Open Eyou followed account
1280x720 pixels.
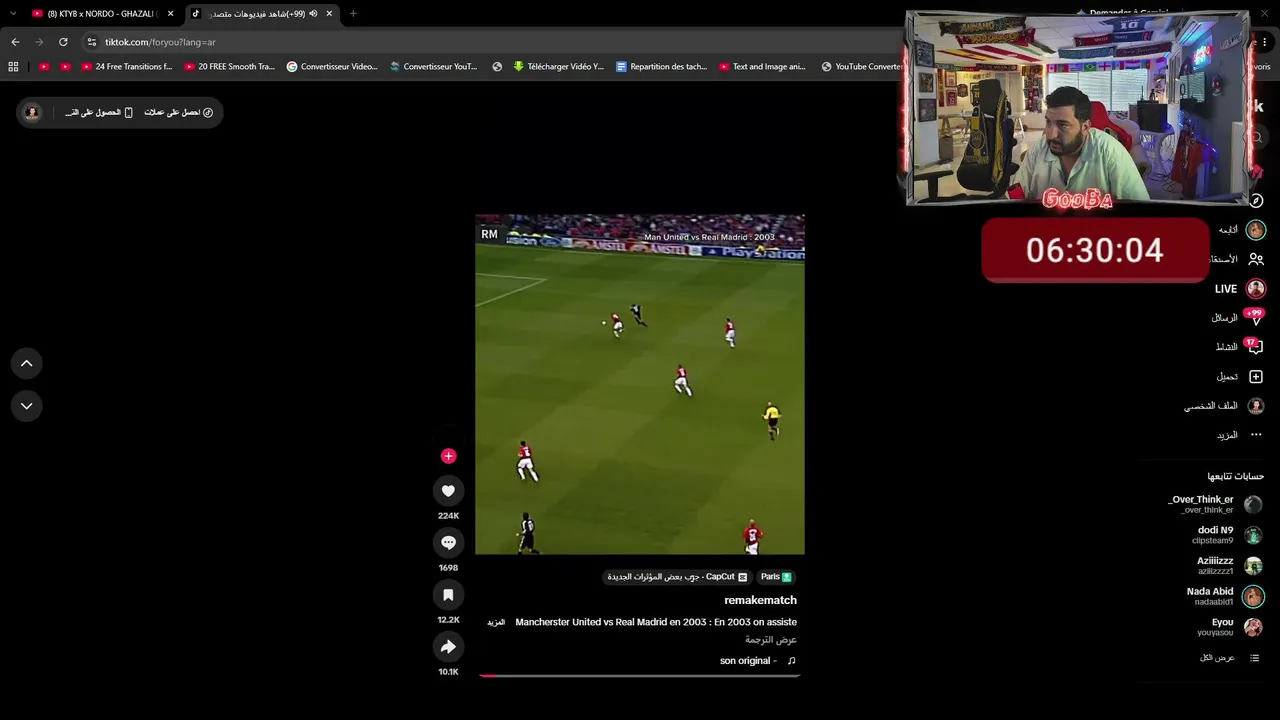1230,627
